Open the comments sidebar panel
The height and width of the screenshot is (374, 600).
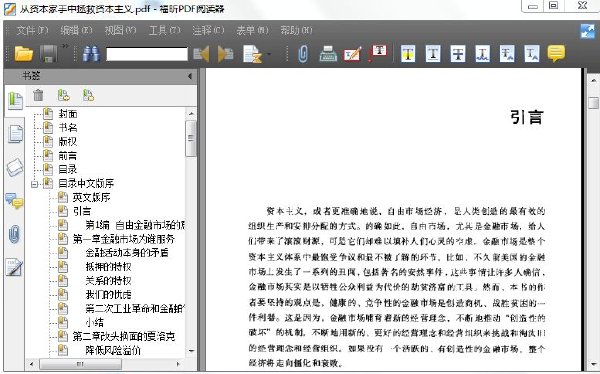click(14, 201)
